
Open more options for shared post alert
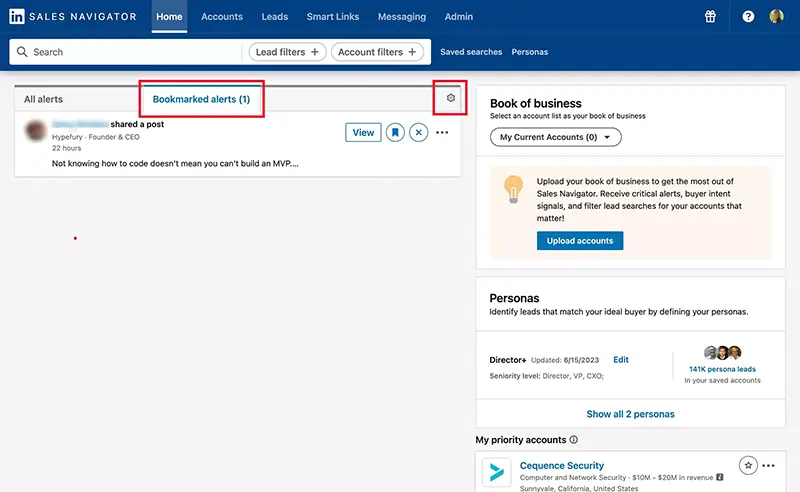click(442, 132)
